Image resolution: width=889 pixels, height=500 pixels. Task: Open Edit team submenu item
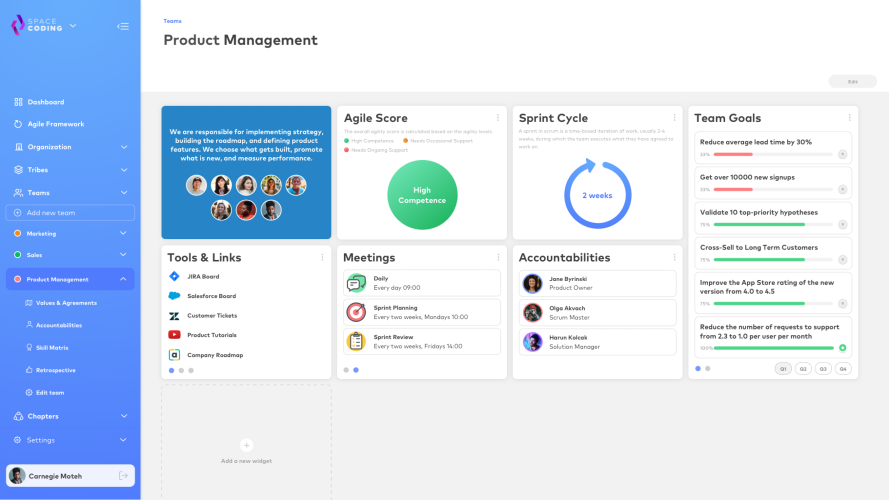pyautogui.click(x=45, y=392)
